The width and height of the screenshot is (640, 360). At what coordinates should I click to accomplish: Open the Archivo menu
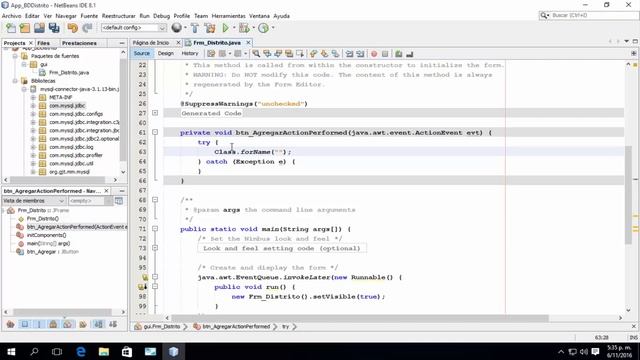coord(11,16)
